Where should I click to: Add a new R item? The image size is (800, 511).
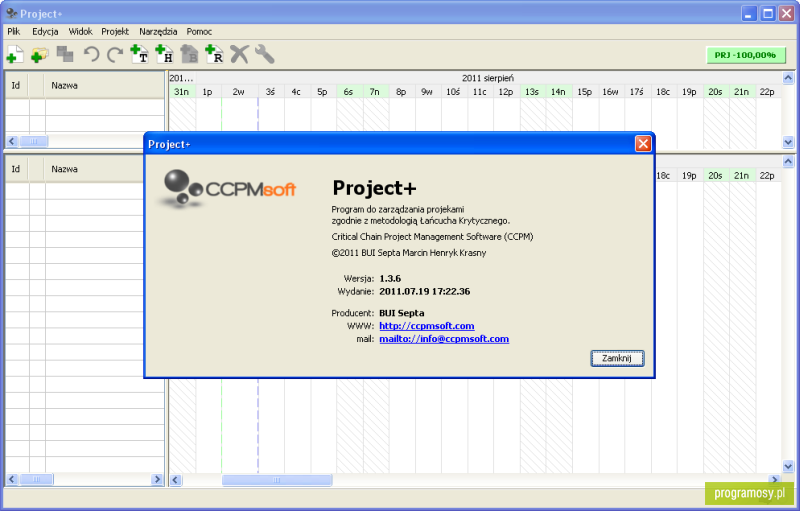(x=214, y=54)
